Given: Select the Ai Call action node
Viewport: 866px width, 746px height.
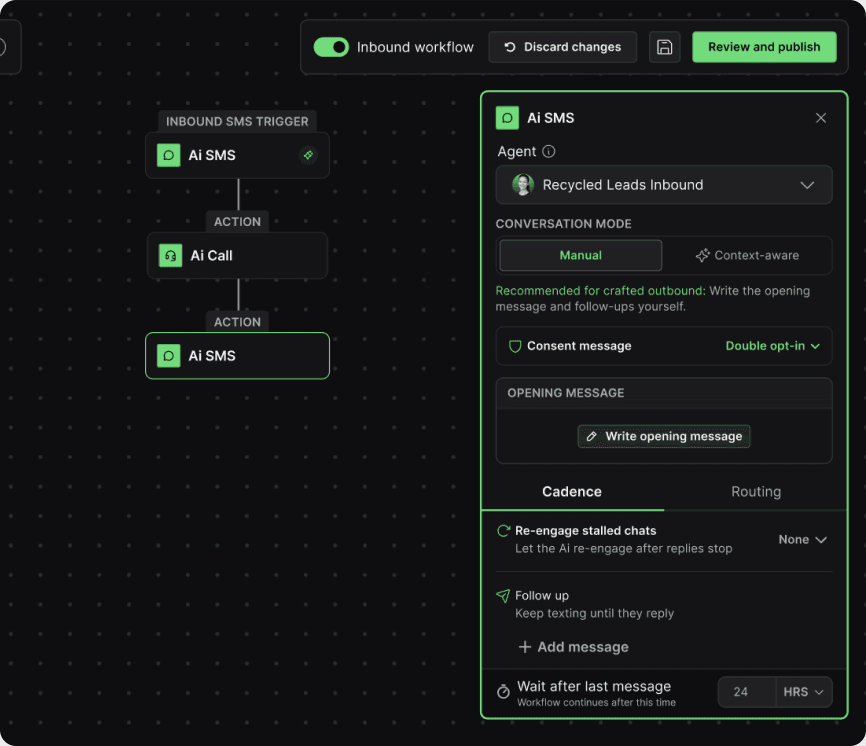Looking at the screenshot, I should coord(237,256).
